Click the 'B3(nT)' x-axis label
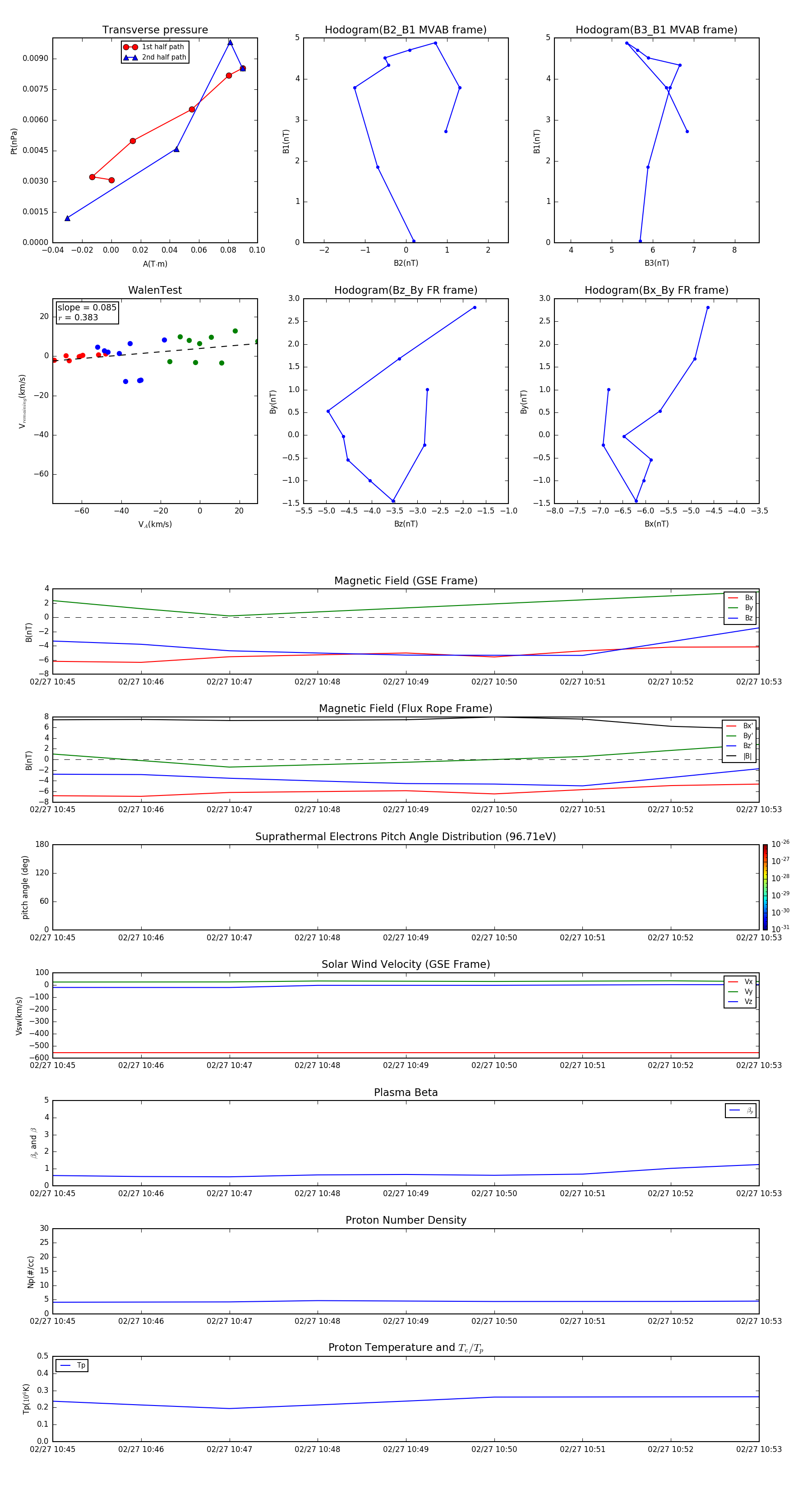The image size is (812, 1489). pos(656,263)
